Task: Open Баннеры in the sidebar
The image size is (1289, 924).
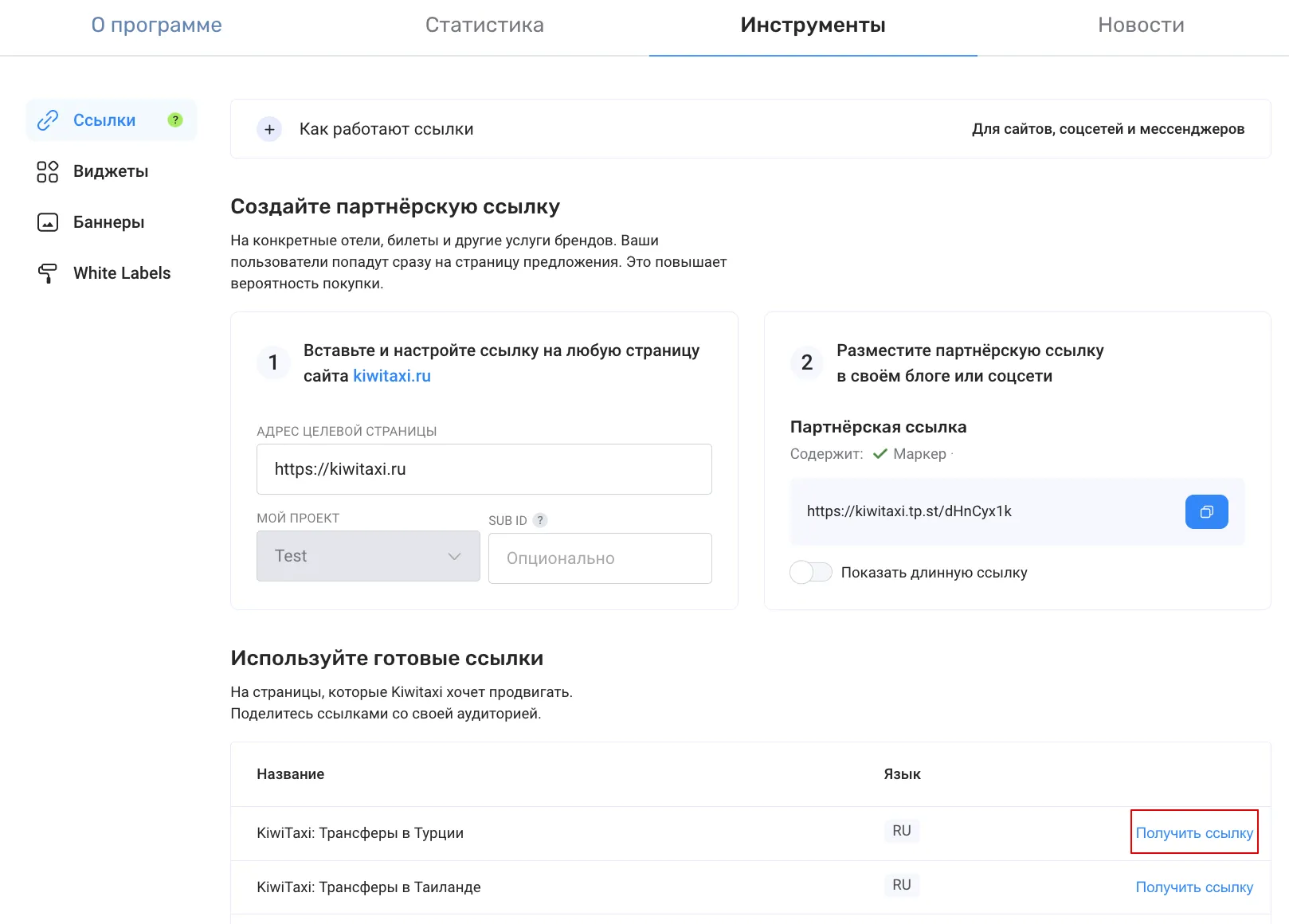Action: (109, 222)
